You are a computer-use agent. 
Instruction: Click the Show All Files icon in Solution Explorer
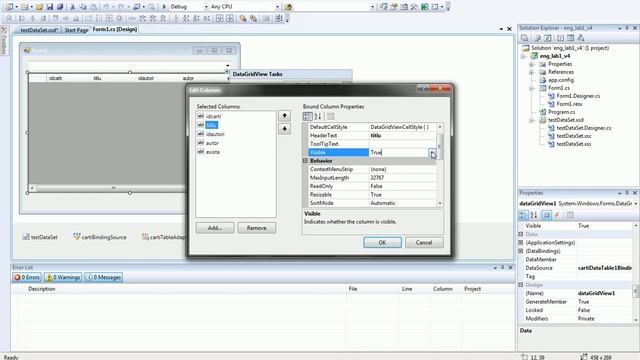pyautogui.click(x=537, y=38)
